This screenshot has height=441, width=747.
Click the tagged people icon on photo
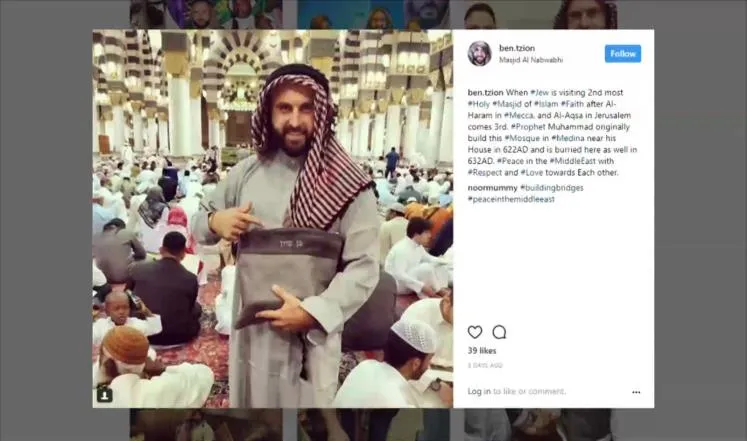tap(105, 394)
